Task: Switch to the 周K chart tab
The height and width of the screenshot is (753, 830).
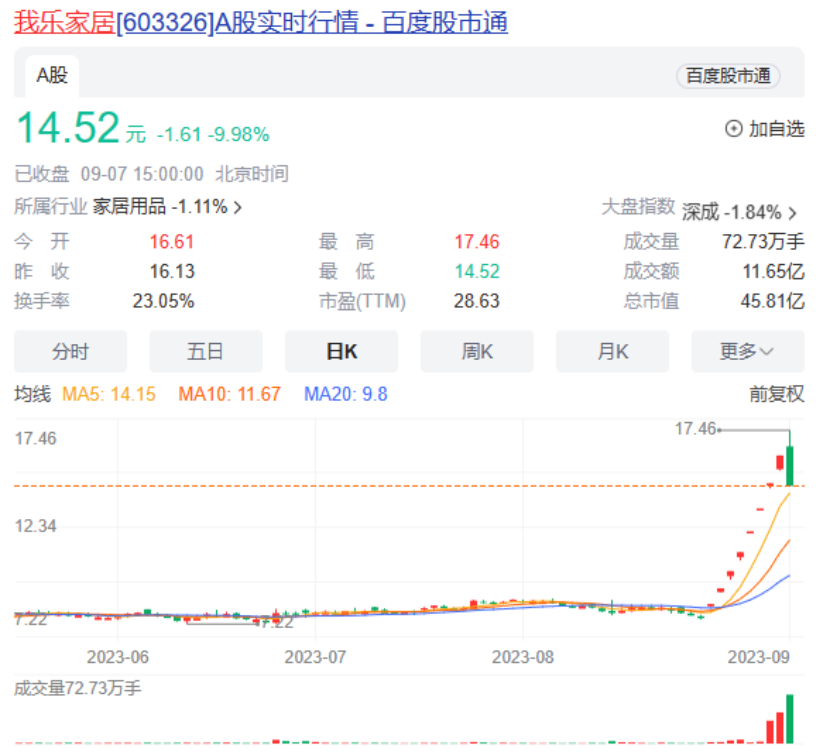Action: pos(477,351)
